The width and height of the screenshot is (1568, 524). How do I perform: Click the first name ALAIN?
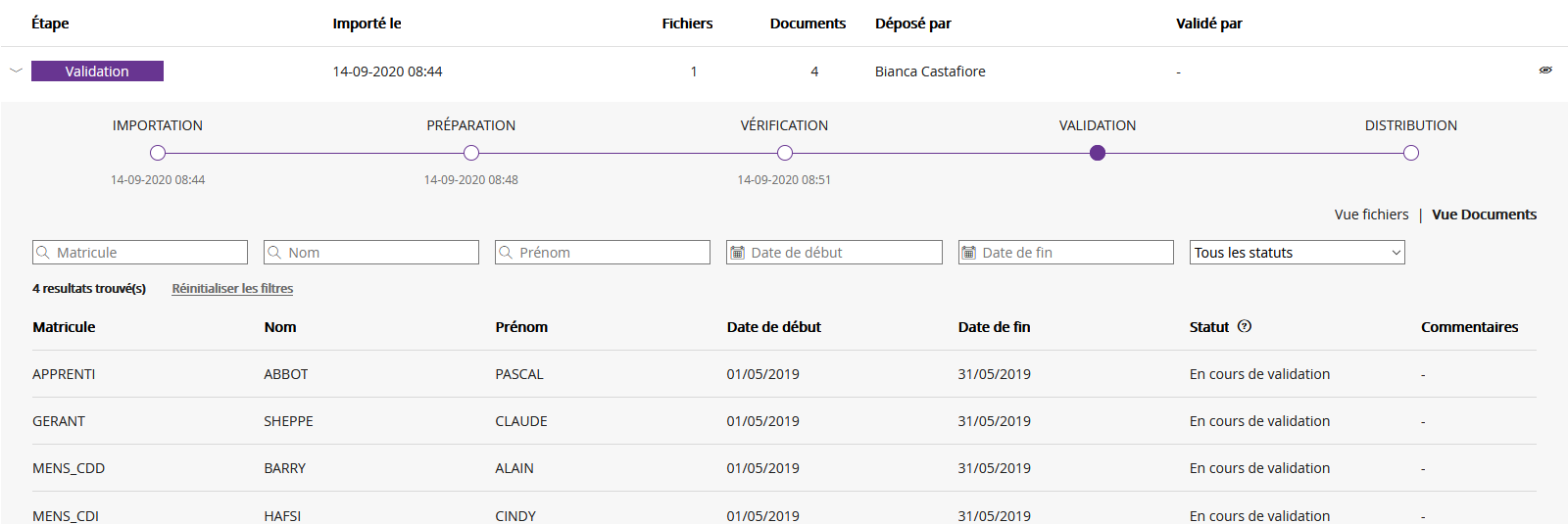pos(514,468)
